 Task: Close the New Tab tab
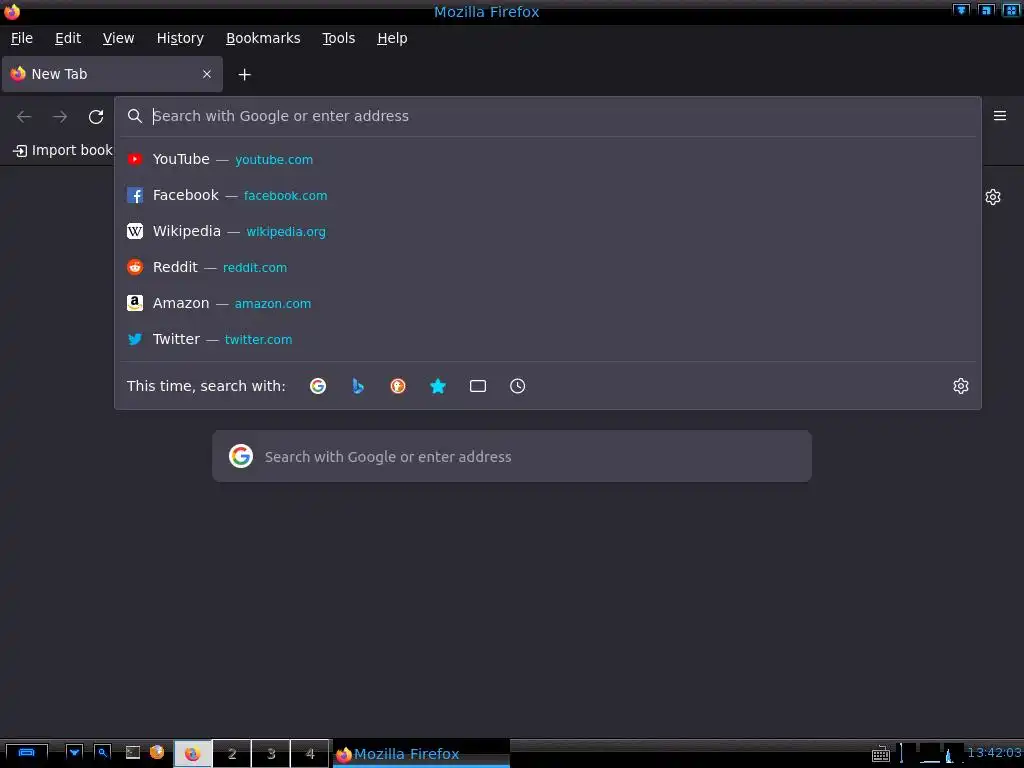point(207,74)
